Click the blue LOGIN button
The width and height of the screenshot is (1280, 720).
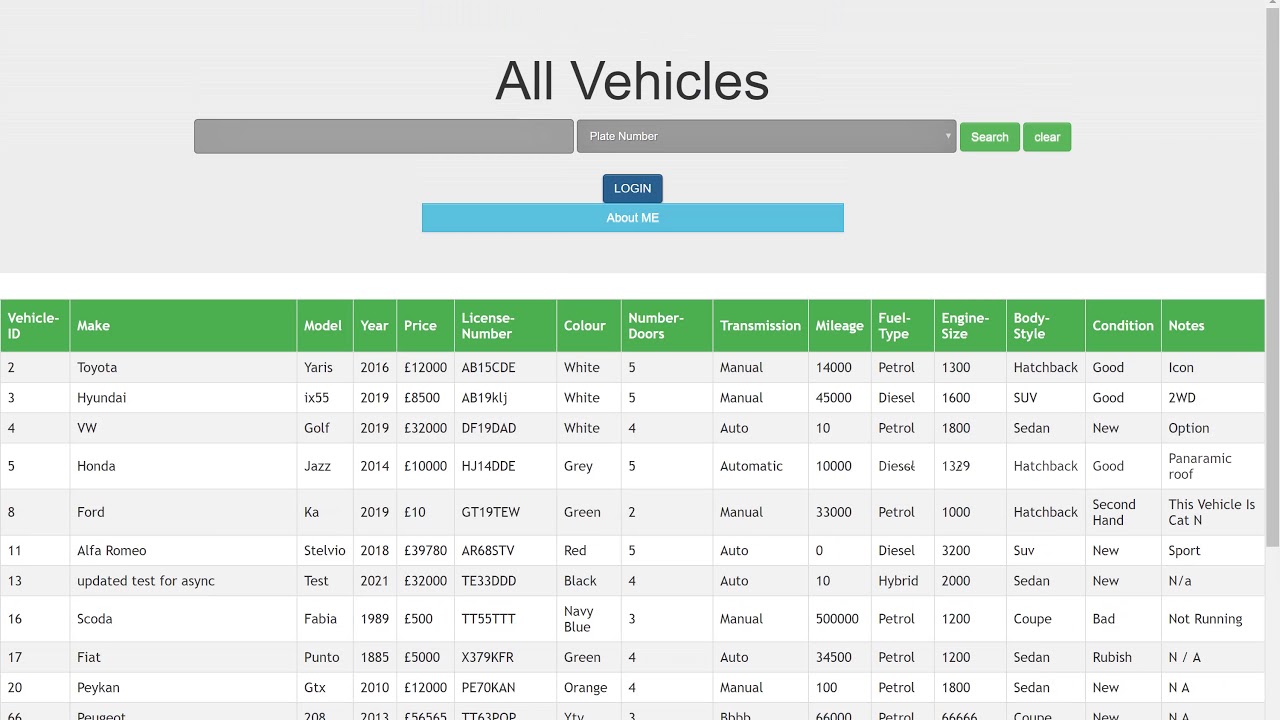tap(632, 188)
